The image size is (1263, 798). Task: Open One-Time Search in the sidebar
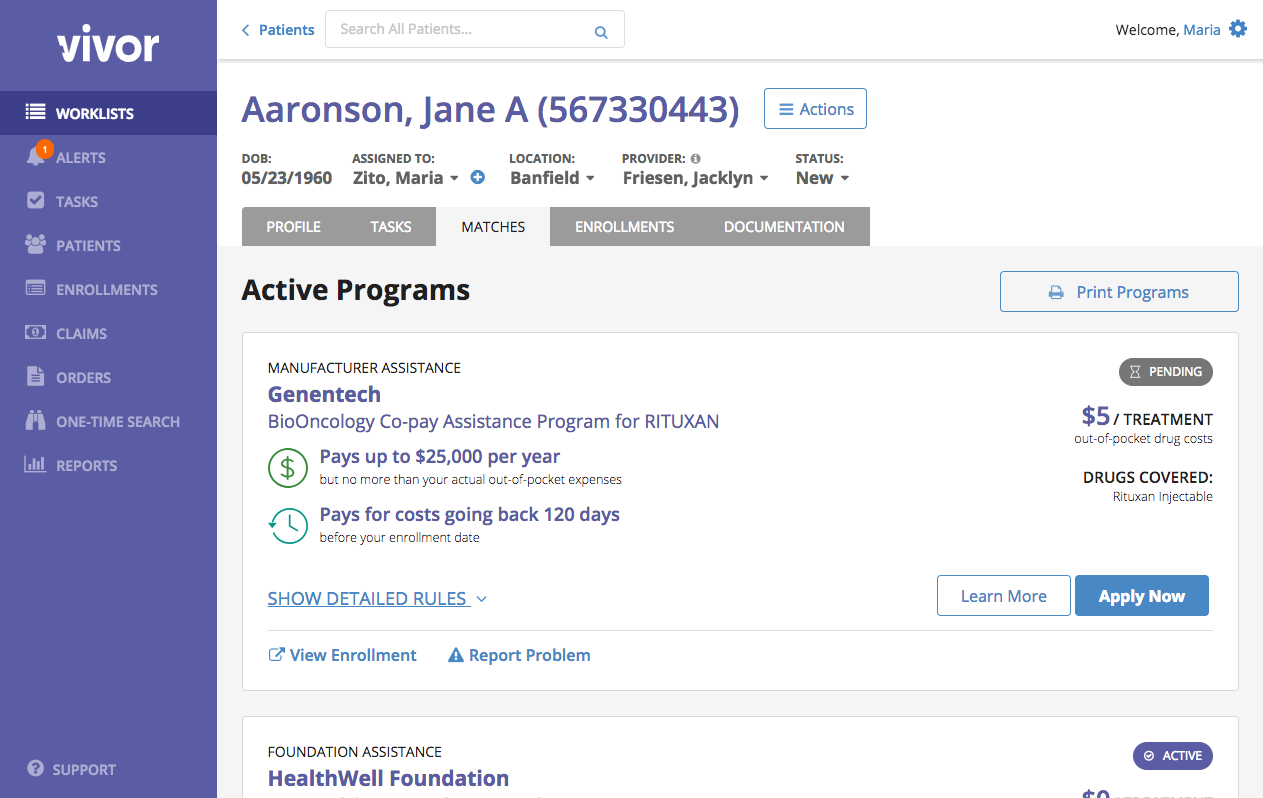click(x=108, y=421)
